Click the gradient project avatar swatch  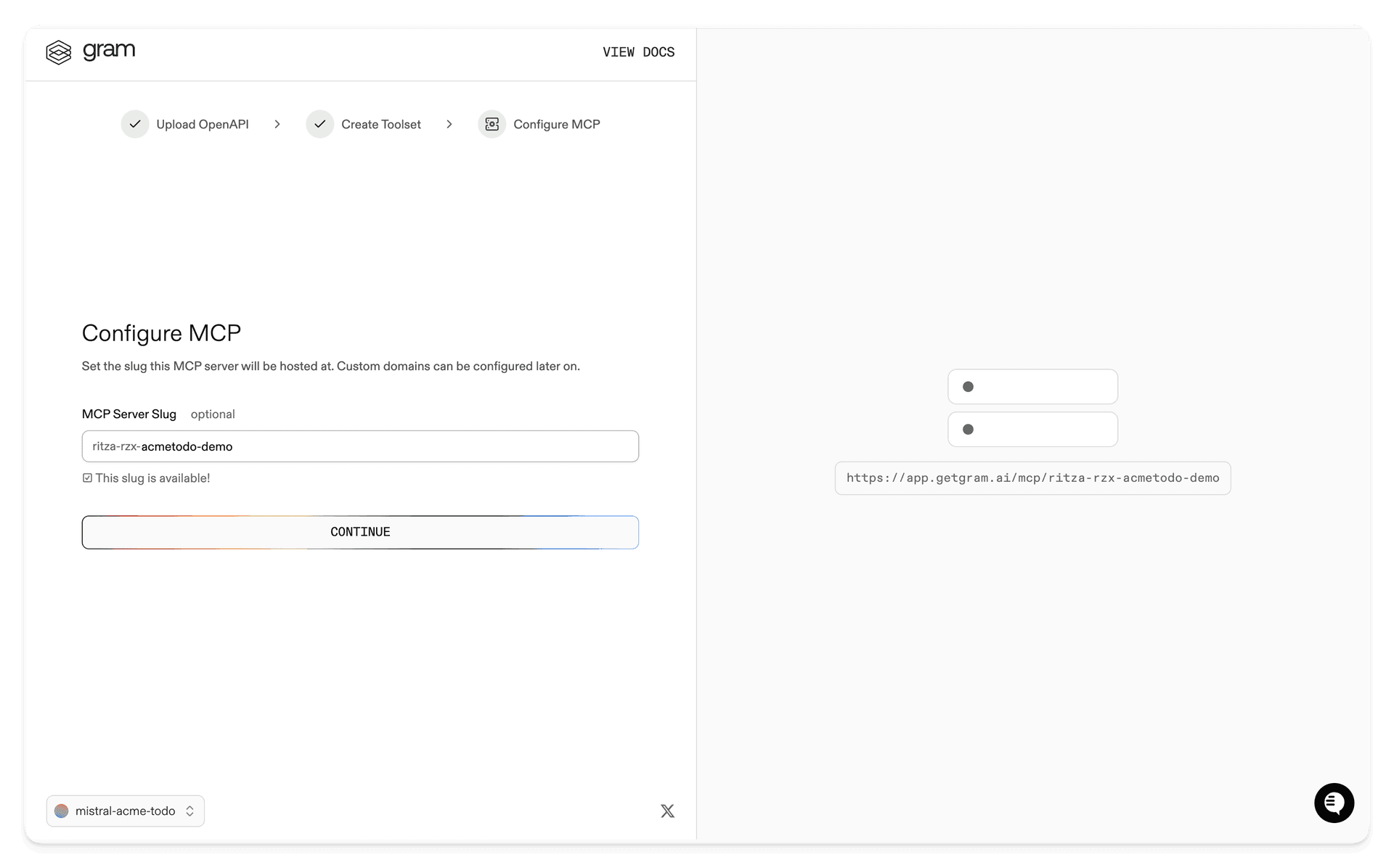tap(62, 811)
